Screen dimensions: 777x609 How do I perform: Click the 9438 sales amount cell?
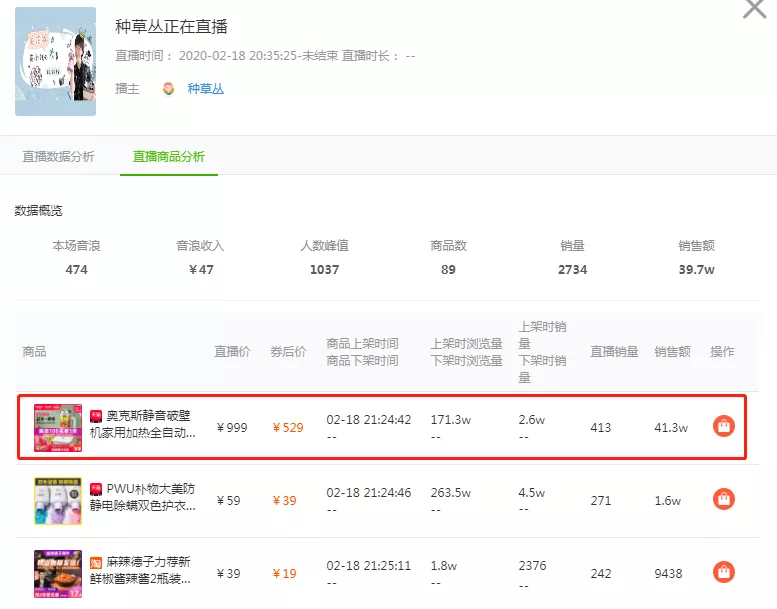pyautogui.click(x=668, y=573)
